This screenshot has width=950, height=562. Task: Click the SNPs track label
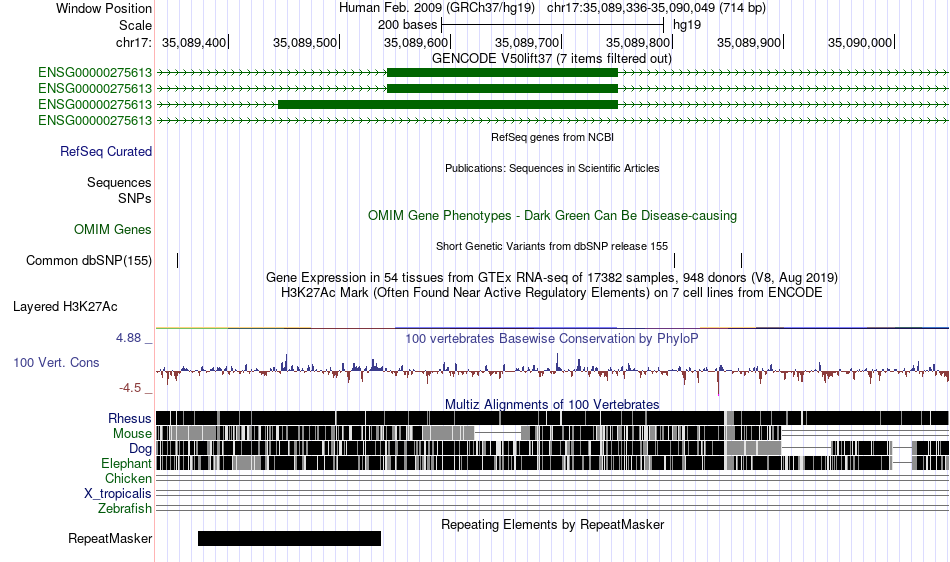coord(135,199)
